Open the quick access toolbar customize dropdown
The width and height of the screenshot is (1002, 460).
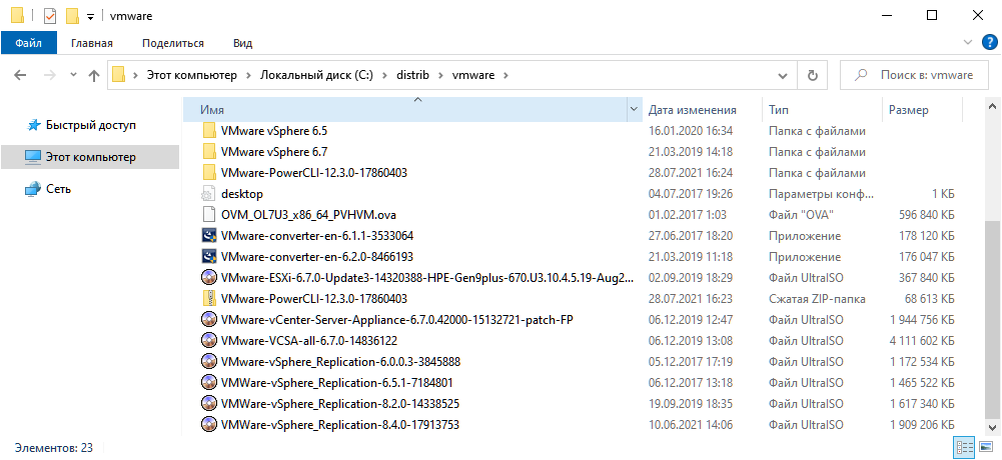pyautogui.click(x=90, y=17)
